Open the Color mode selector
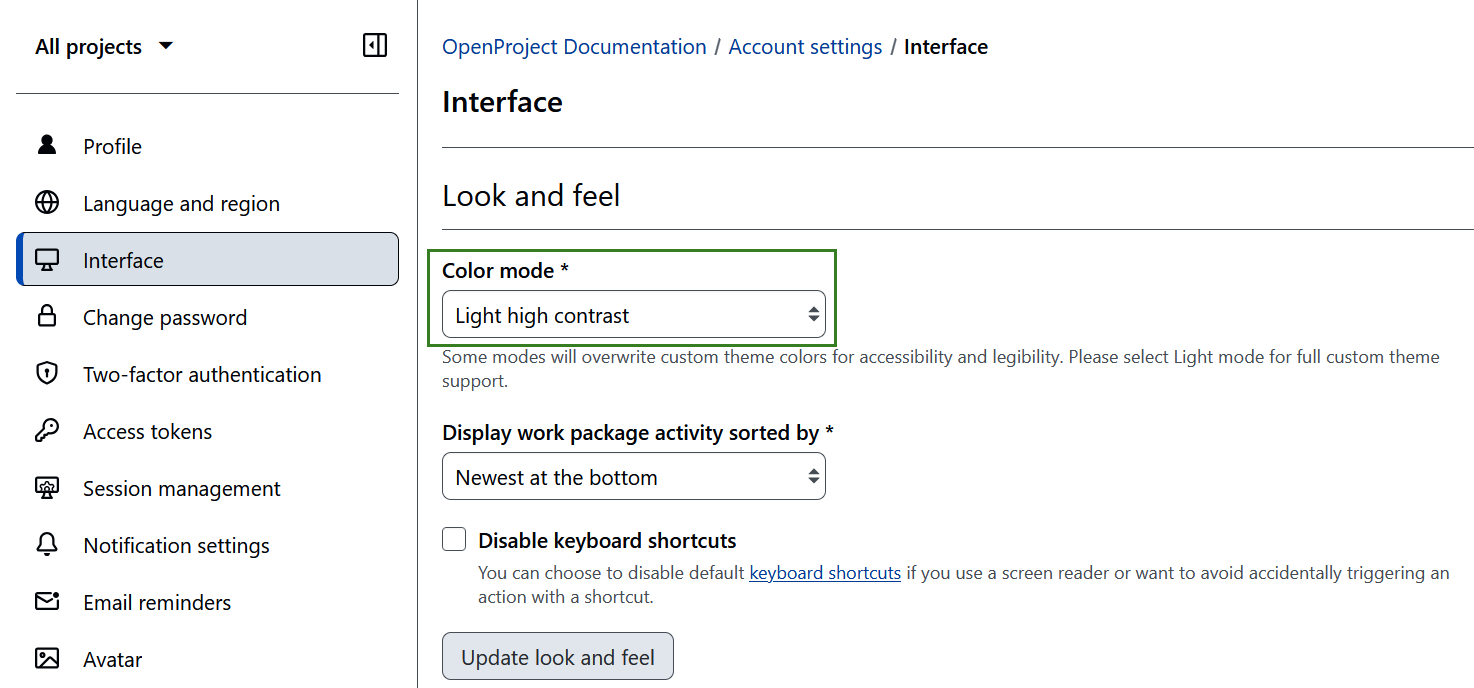The height and width of the screenshot is (688, 1474). pos(633,314)
